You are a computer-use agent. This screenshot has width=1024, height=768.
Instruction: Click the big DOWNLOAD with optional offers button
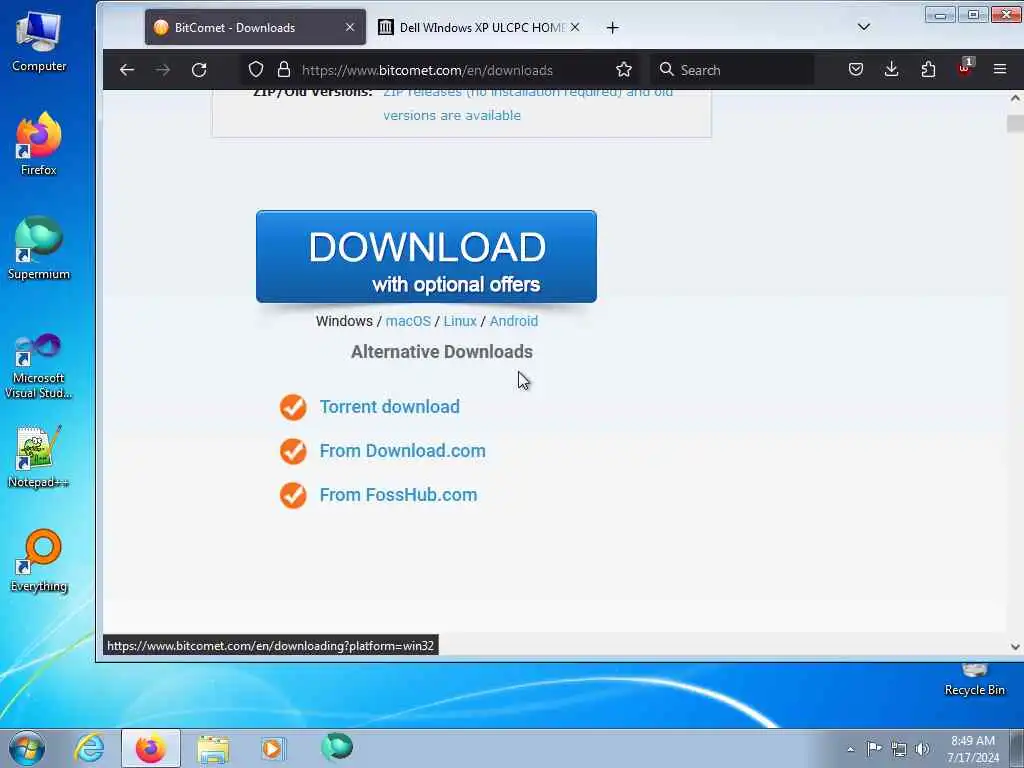(x=426, y=257)
